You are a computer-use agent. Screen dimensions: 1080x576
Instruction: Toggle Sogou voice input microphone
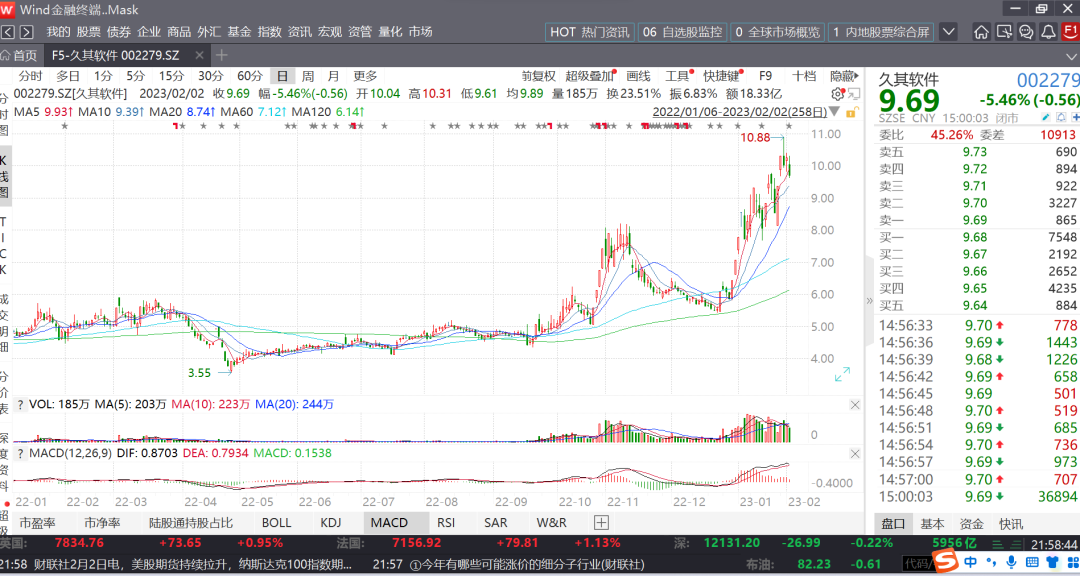tap(1011, 562)
